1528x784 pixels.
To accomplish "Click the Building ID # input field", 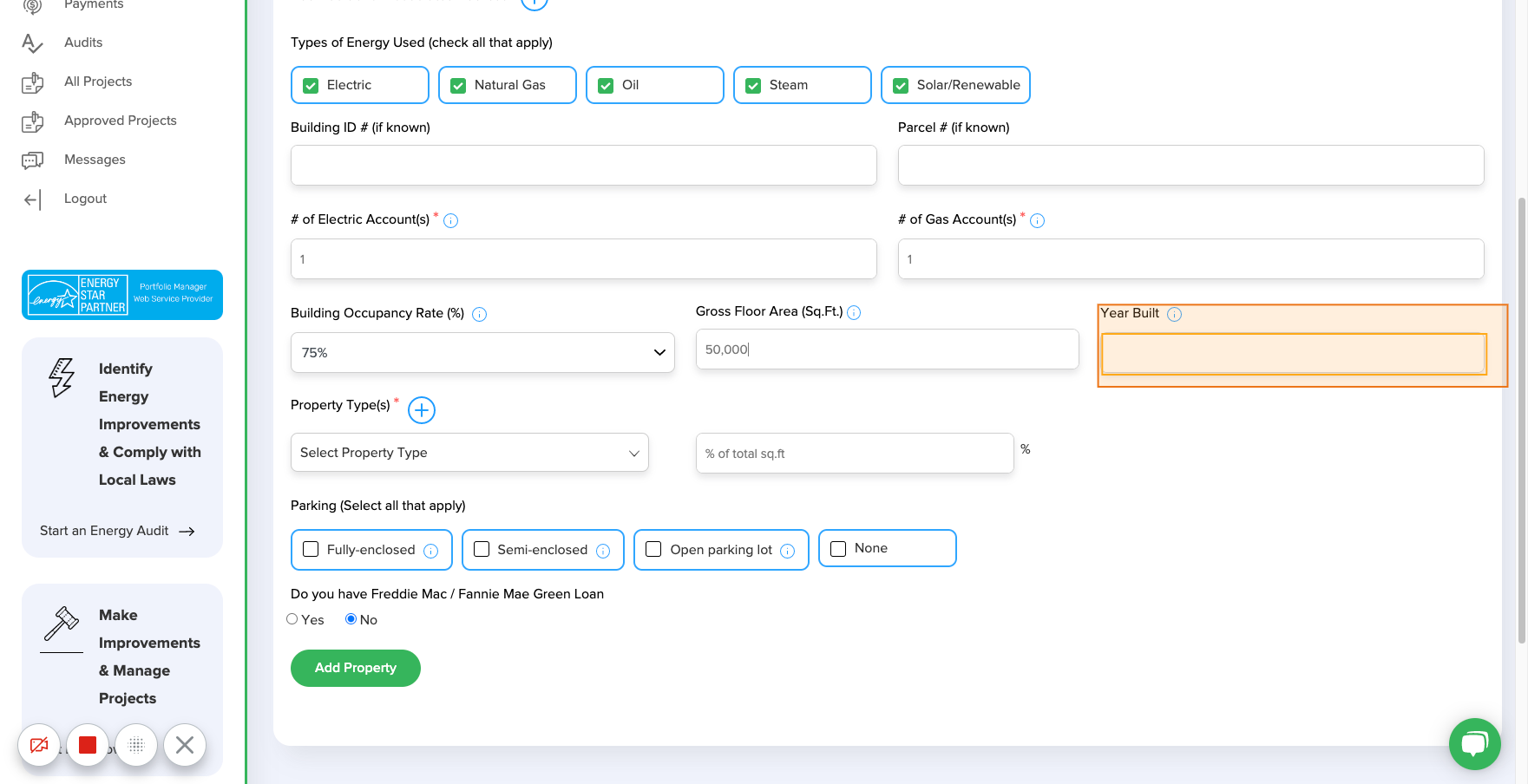I will [583, 165].
